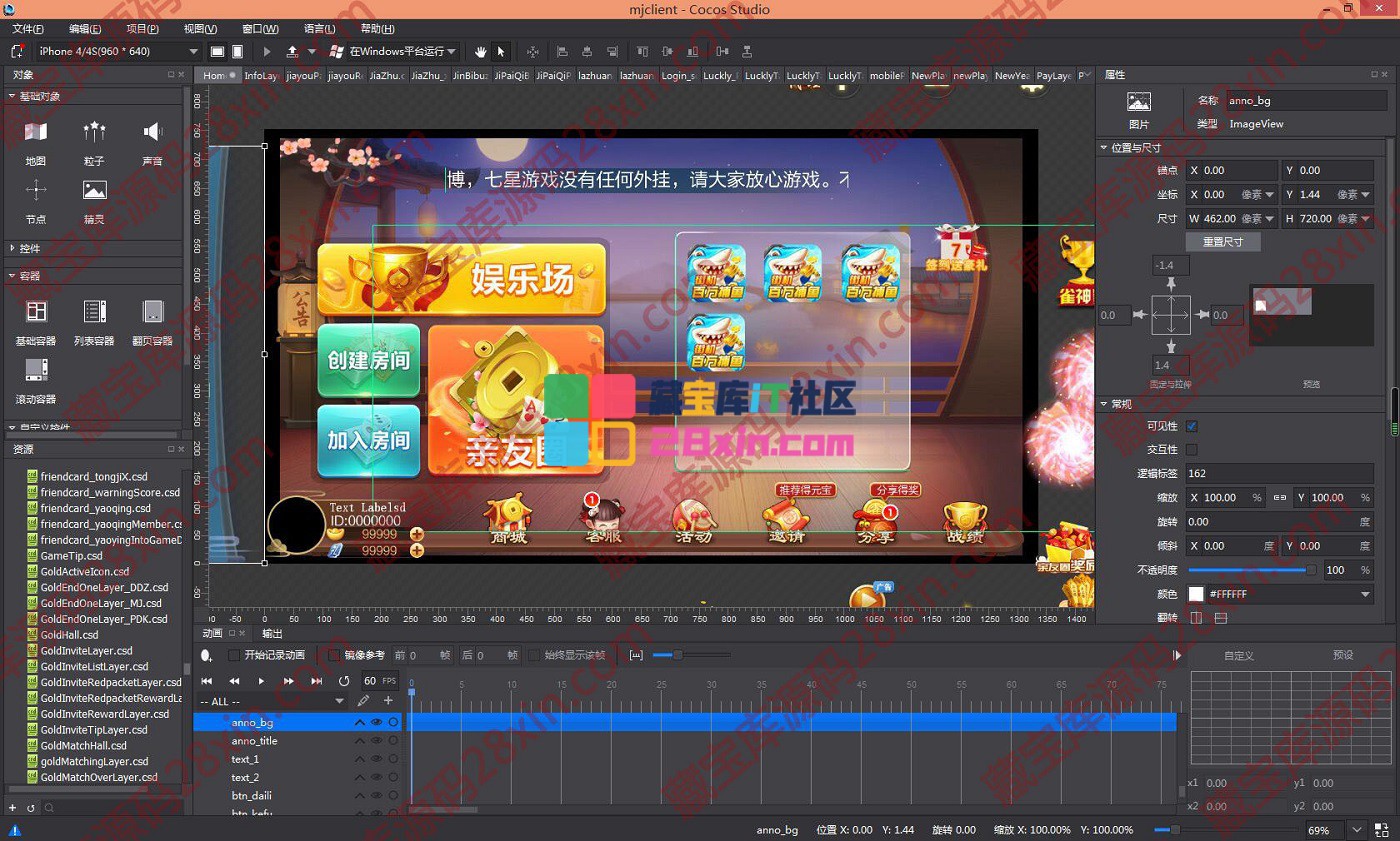The height and width of the screenshot is (841, 1400).
Task: Hide the anno_bg layer with eye icon
Action: (377, 722)
